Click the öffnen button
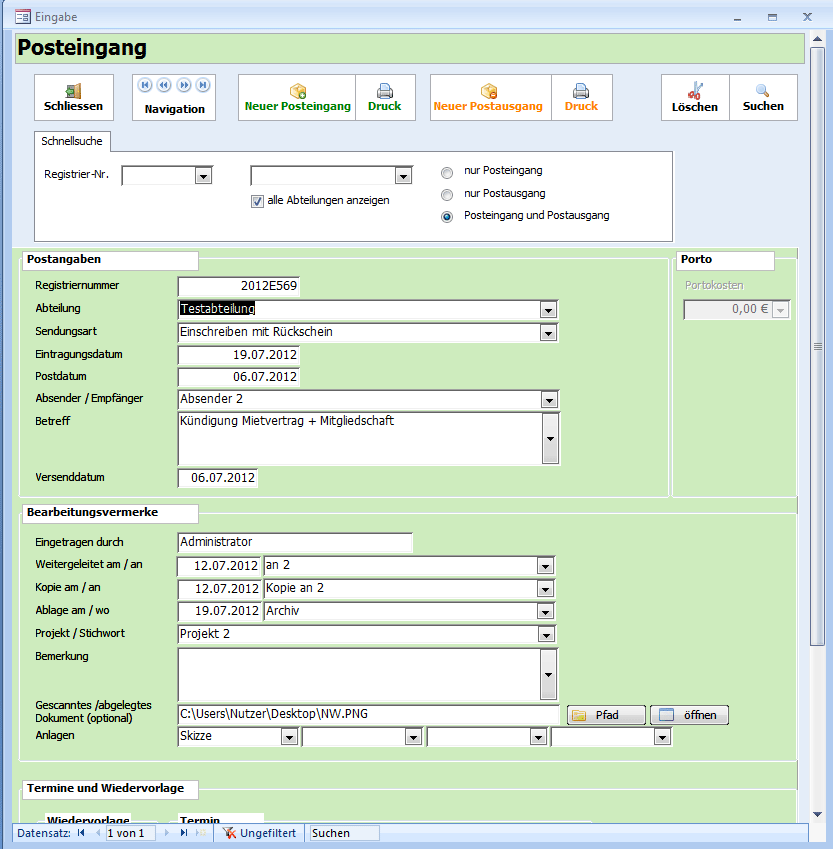 [x=689, y=715]
